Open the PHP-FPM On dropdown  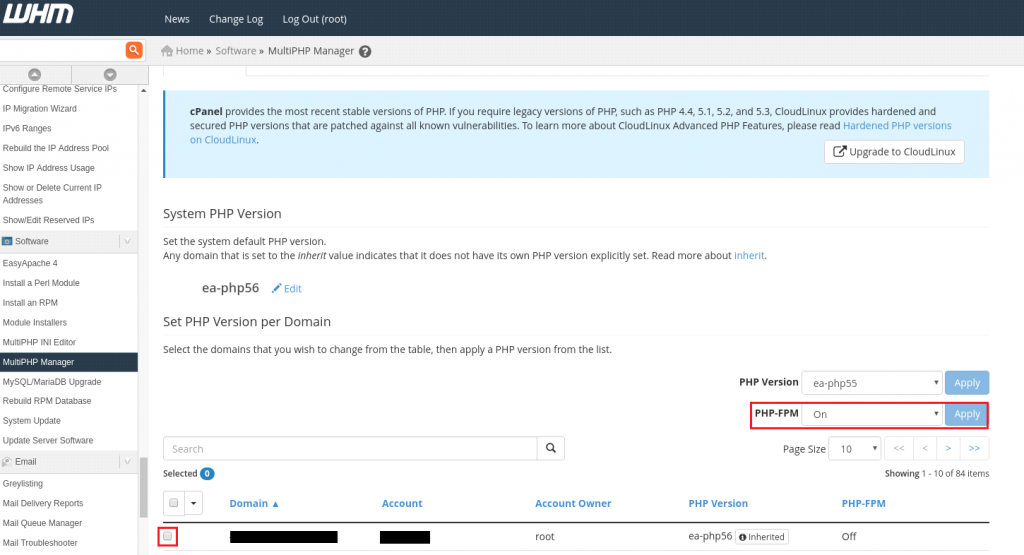click(x=872, y=414)
